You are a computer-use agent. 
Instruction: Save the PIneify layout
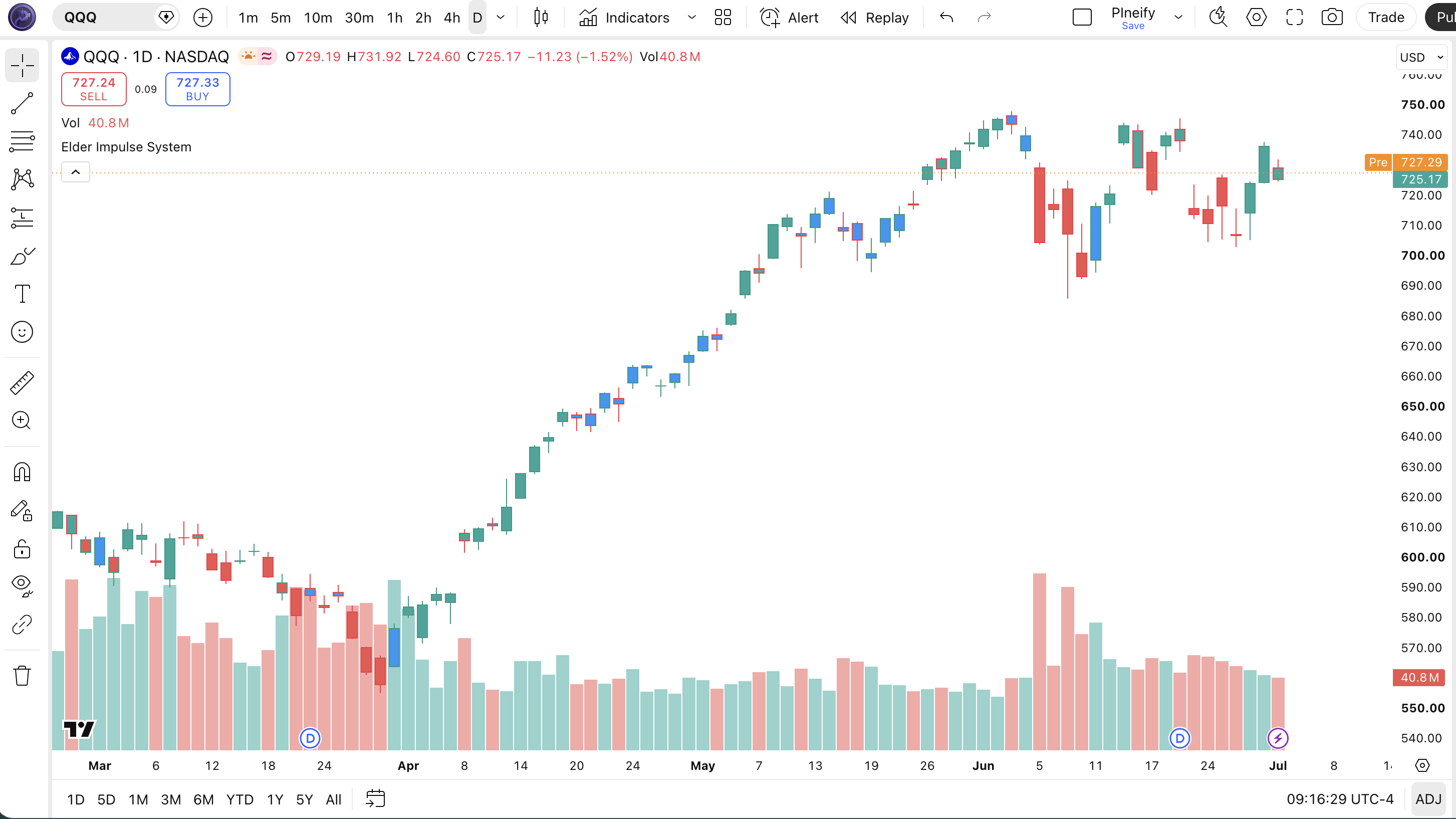click(1133, 26)
